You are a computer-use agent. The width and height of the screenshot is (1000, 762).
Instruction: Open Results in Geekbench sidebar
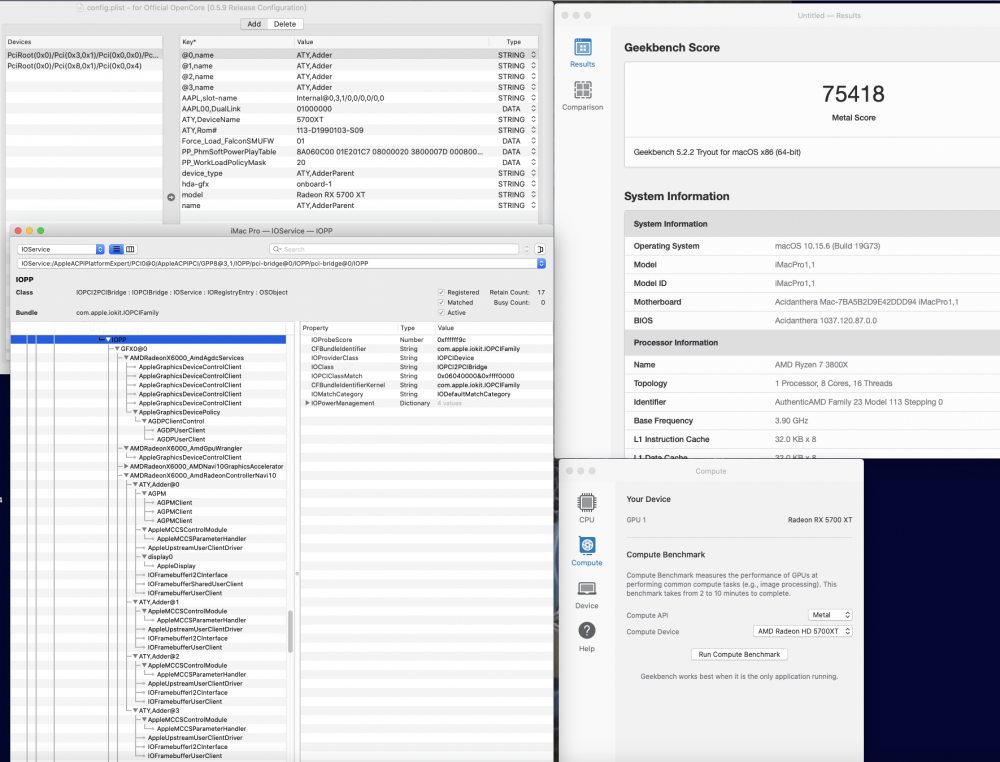pos(582,53)
